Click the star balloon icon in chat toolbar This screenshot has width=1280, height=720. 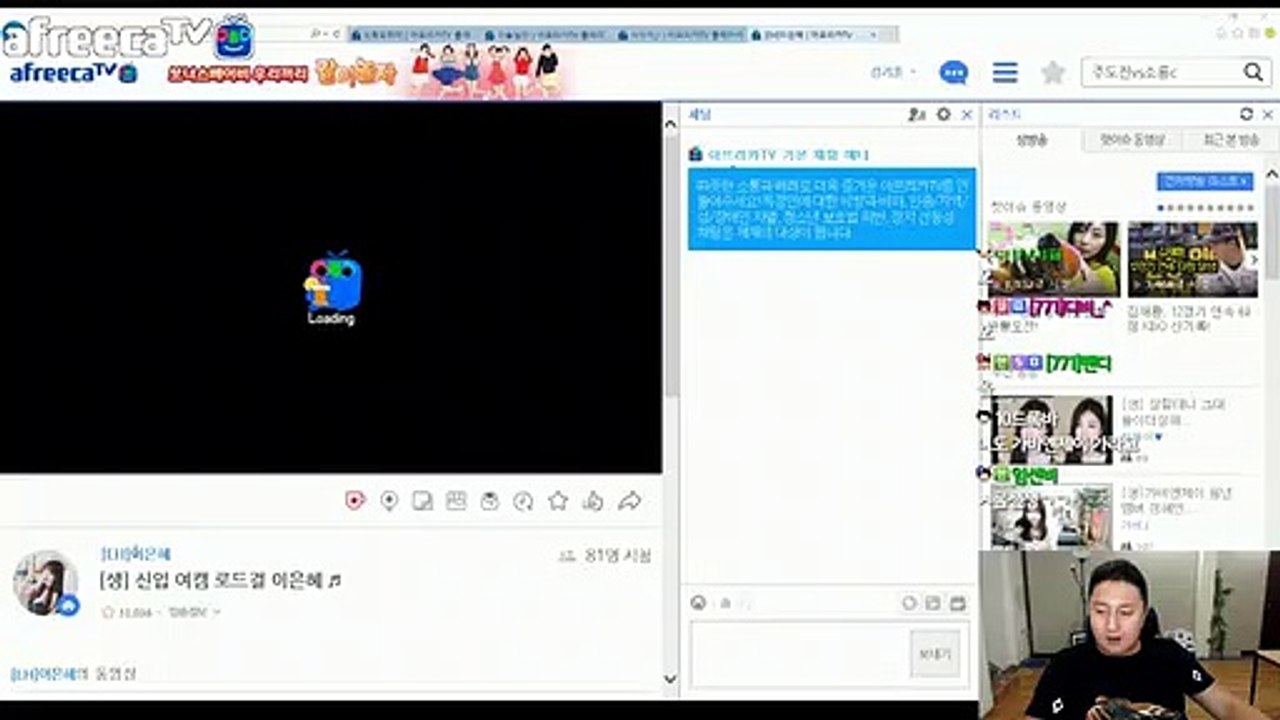pos(726,603)
